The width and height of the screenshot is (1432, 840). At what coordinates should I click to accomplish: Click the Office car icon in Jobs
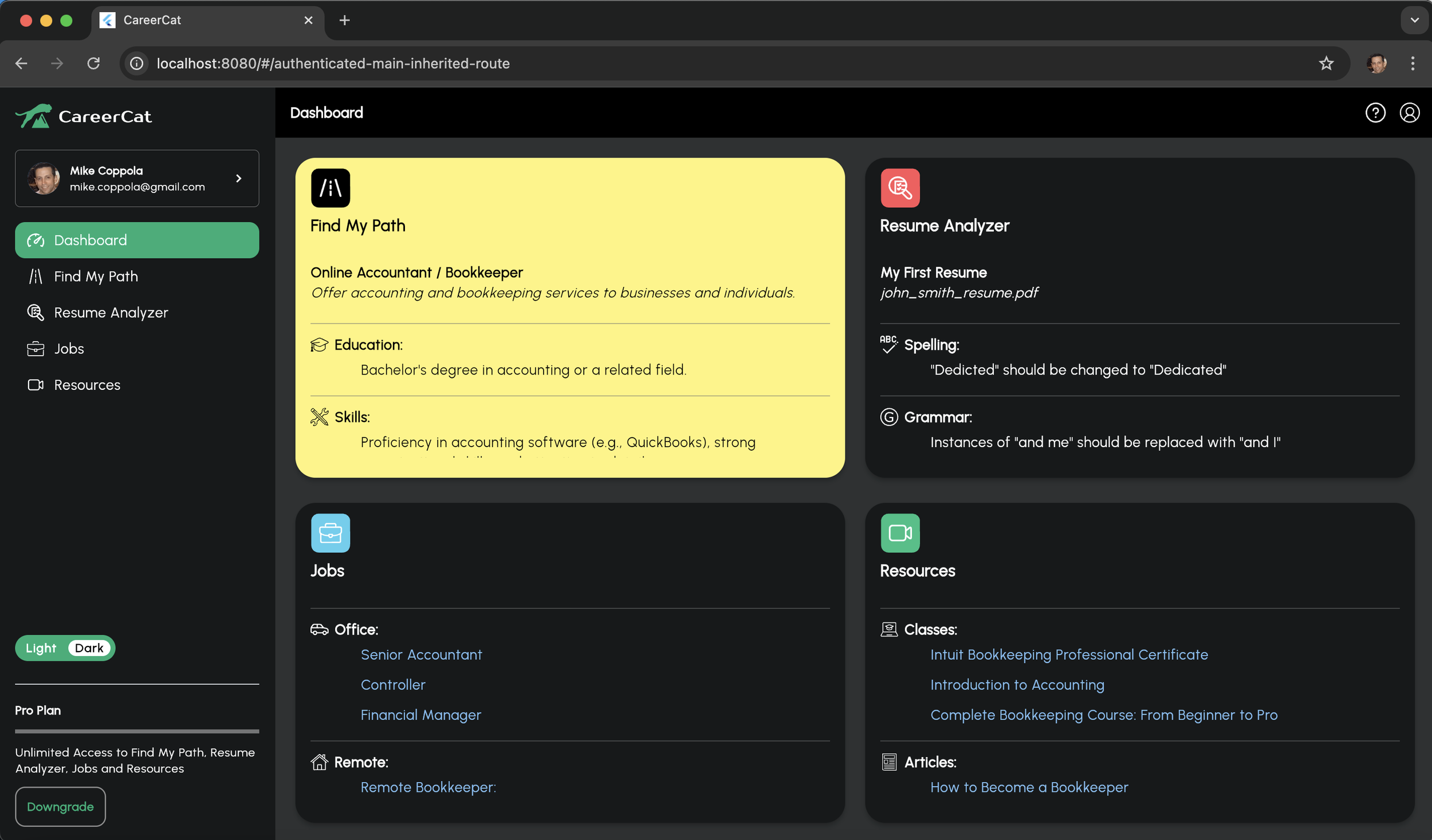(x=319, y=629)
